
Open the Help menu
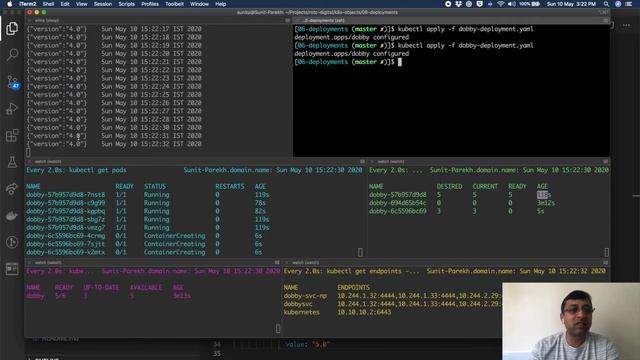tap(220, 4)
